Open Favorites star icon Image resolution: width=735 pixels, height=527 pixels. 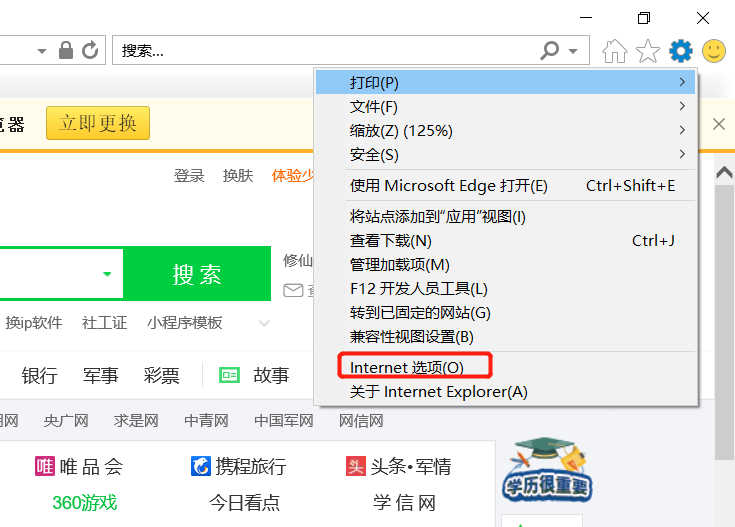point(648,51)
